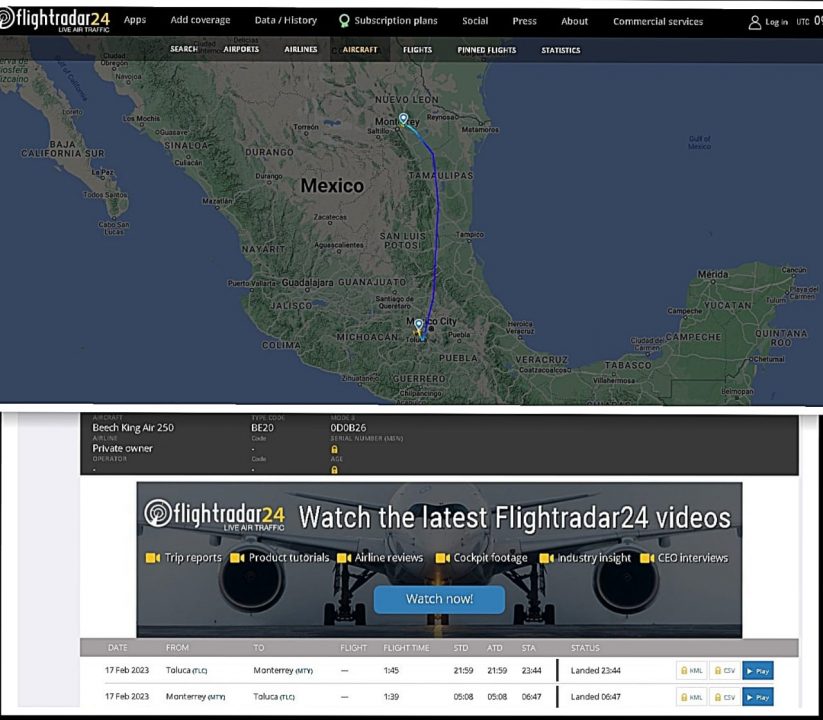Download KML for Landed 23:44 flight
The image size is (823, 720).
(691, 671)
